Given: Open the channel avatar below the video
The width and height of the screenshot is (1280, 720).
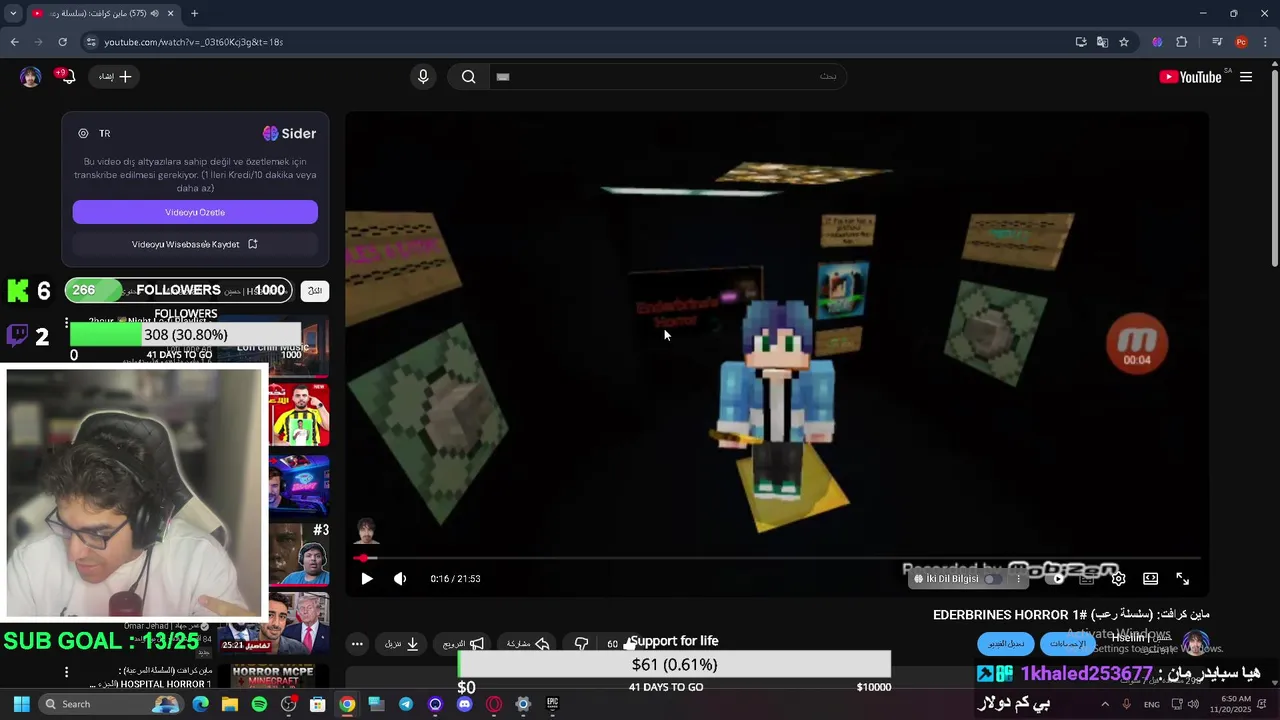Looking at the screenshot, I should 1196,644.
